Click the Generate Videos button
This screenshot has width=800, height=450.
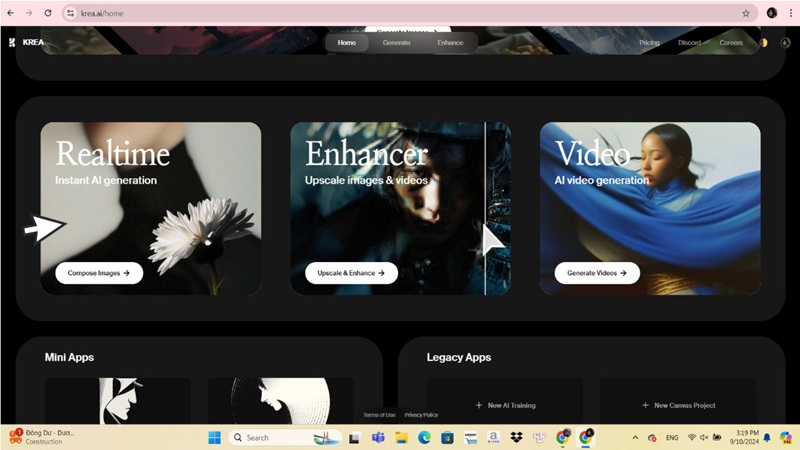597,273
